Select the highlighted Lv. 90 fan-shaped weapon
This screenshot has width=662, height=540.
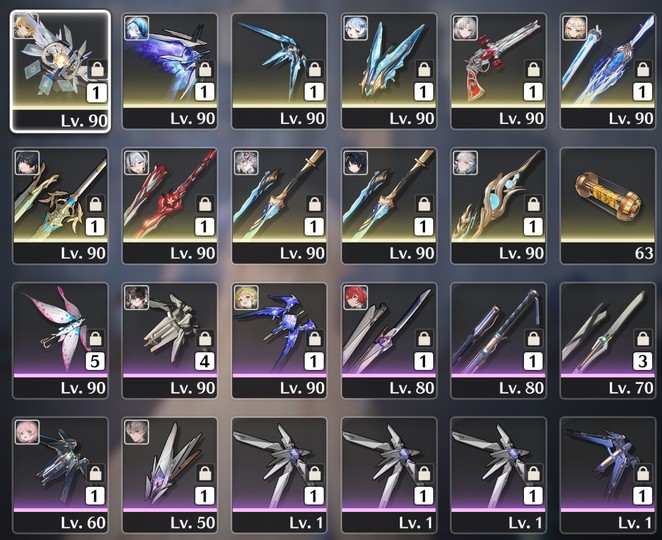pyautogui.click(x=60, y=71)
